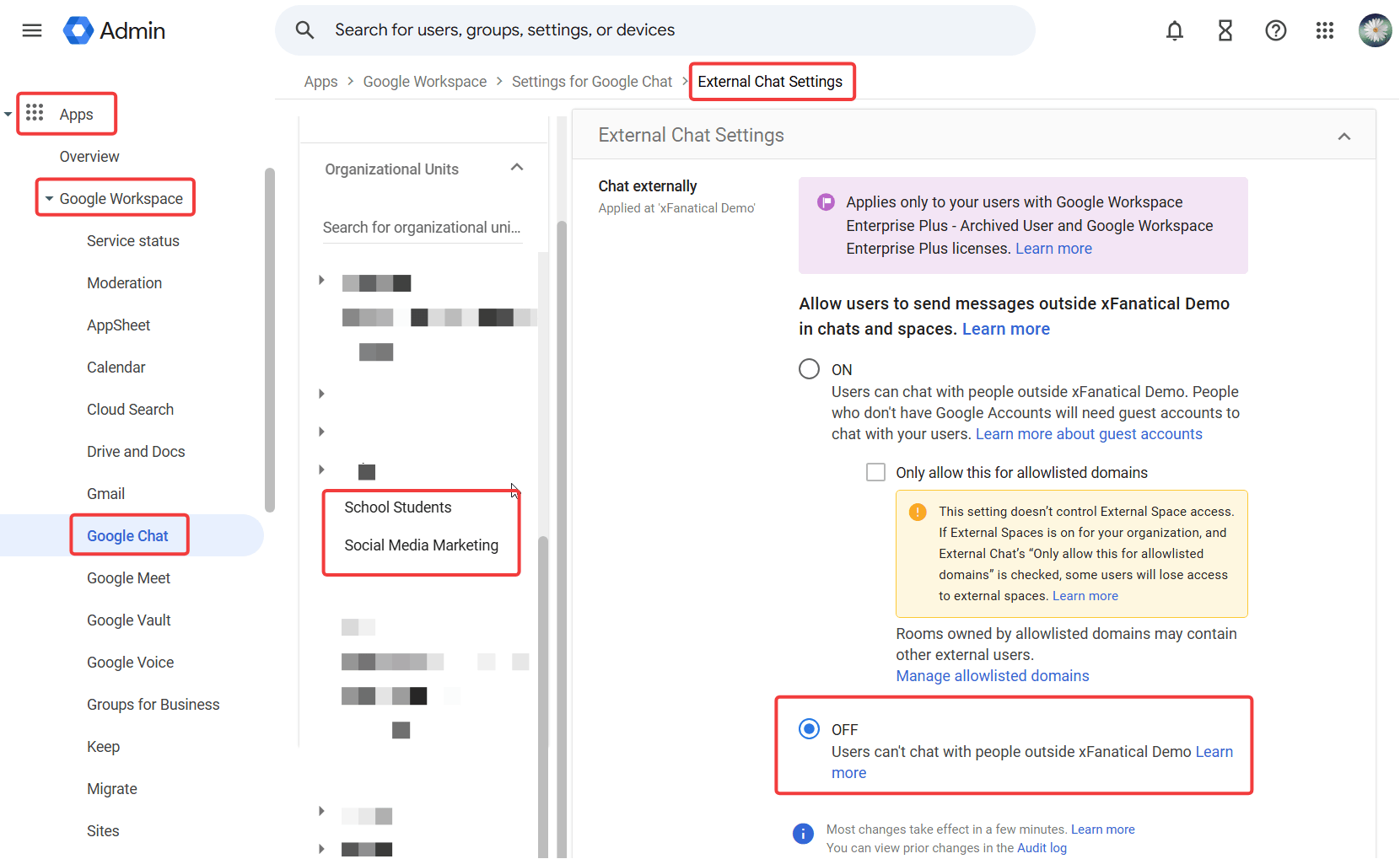
Task: Collapse the Google Workspace sidebar group
Action: coord(49,199)
